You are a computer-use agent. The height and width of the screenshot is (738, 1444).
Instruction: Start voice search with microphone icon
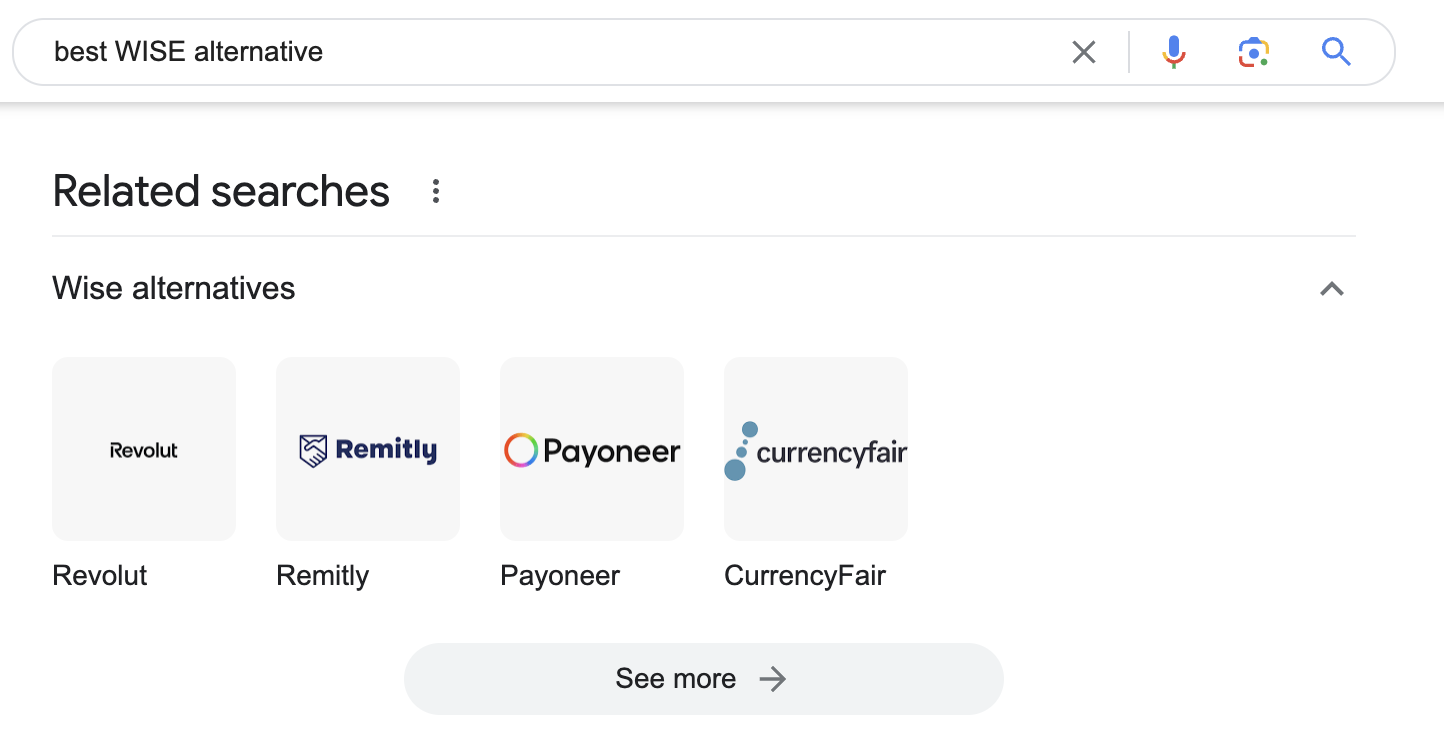pos(1174,52)
